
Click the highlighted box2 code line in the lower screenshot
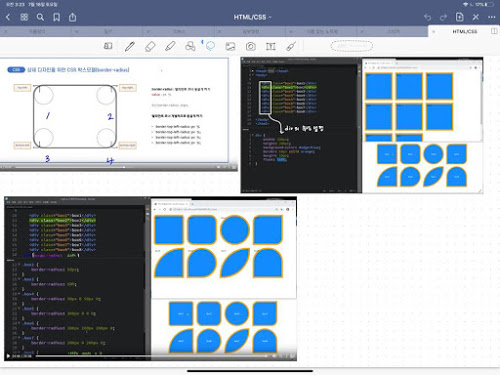click(x=62, y=220)
